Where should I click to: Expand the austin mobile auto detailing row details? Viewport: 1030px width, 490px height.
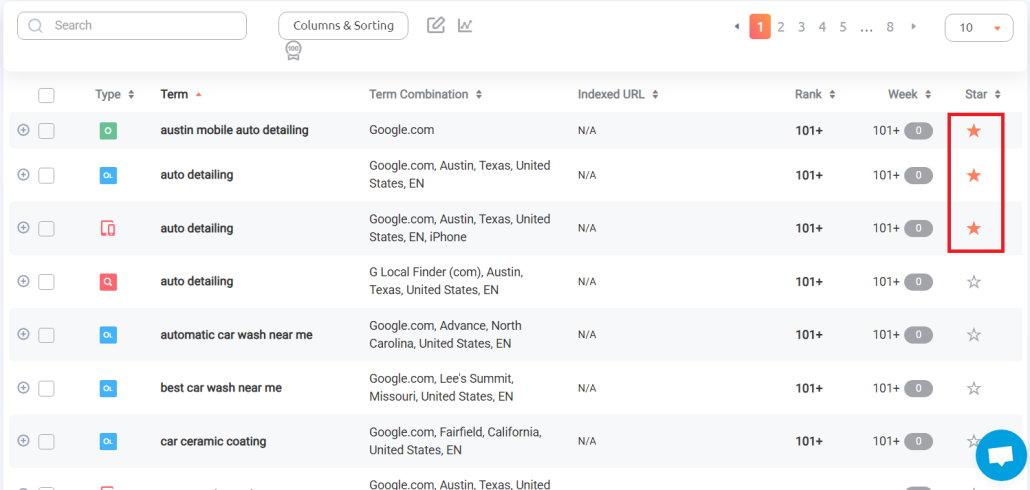pos(23,130)
